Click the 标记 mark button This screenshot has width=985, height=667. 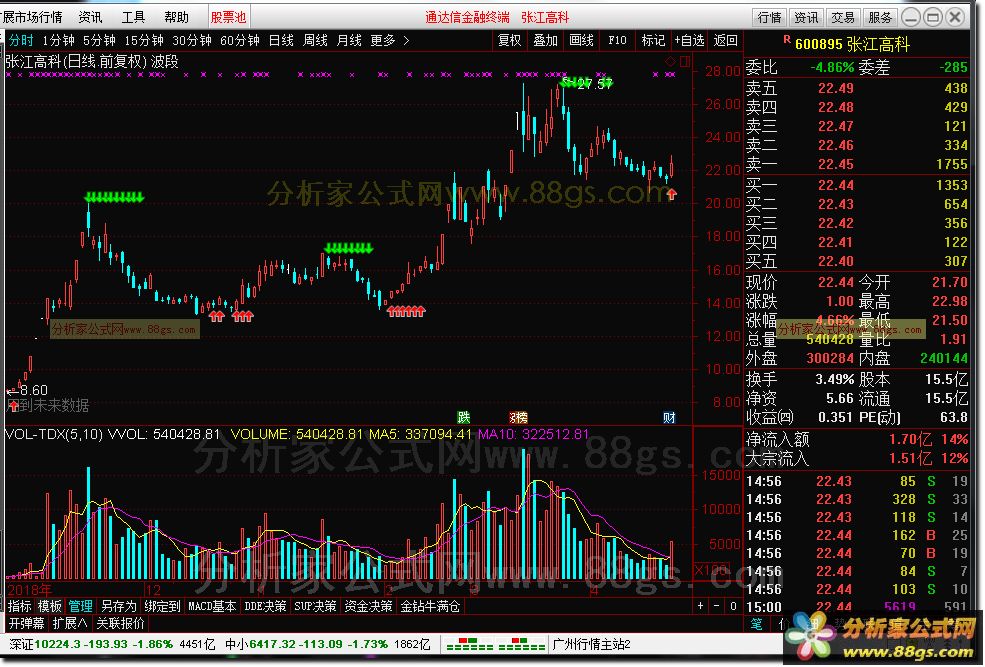tap(653, 40)
